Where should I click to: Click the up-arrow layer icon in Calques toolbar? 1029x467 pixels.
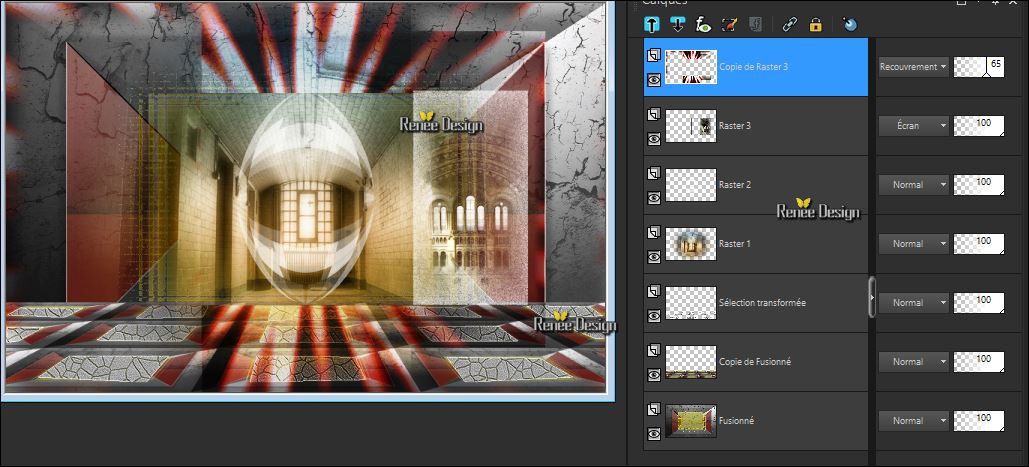pos(652,25)
